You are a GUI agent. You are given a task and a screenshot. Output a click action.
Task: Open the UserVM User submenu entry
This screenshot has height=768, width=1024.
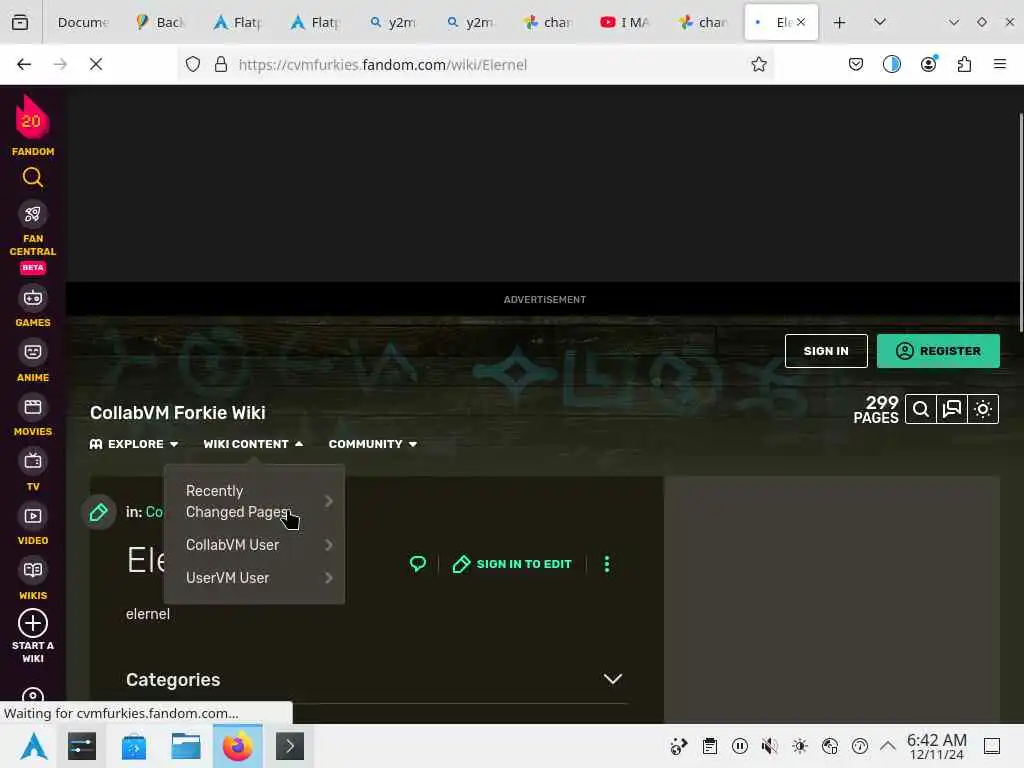pos(255,578)
